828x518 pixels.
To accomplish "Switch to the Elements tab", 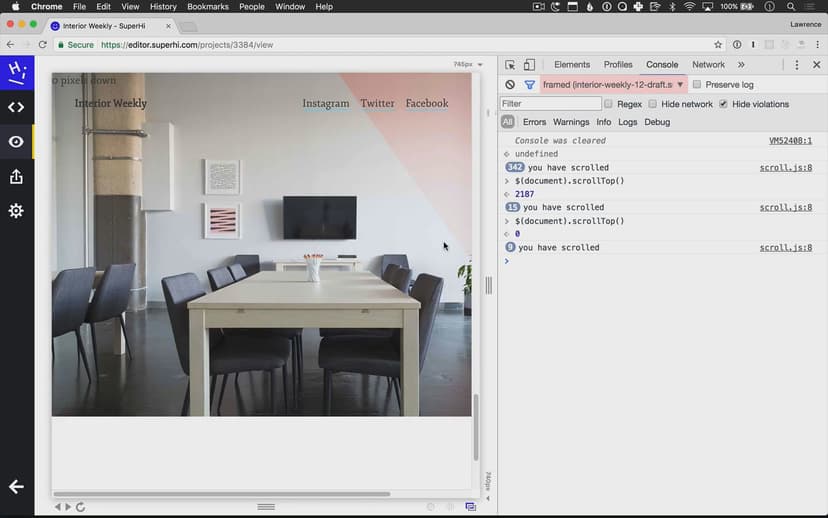I will [x=572, y=65].
